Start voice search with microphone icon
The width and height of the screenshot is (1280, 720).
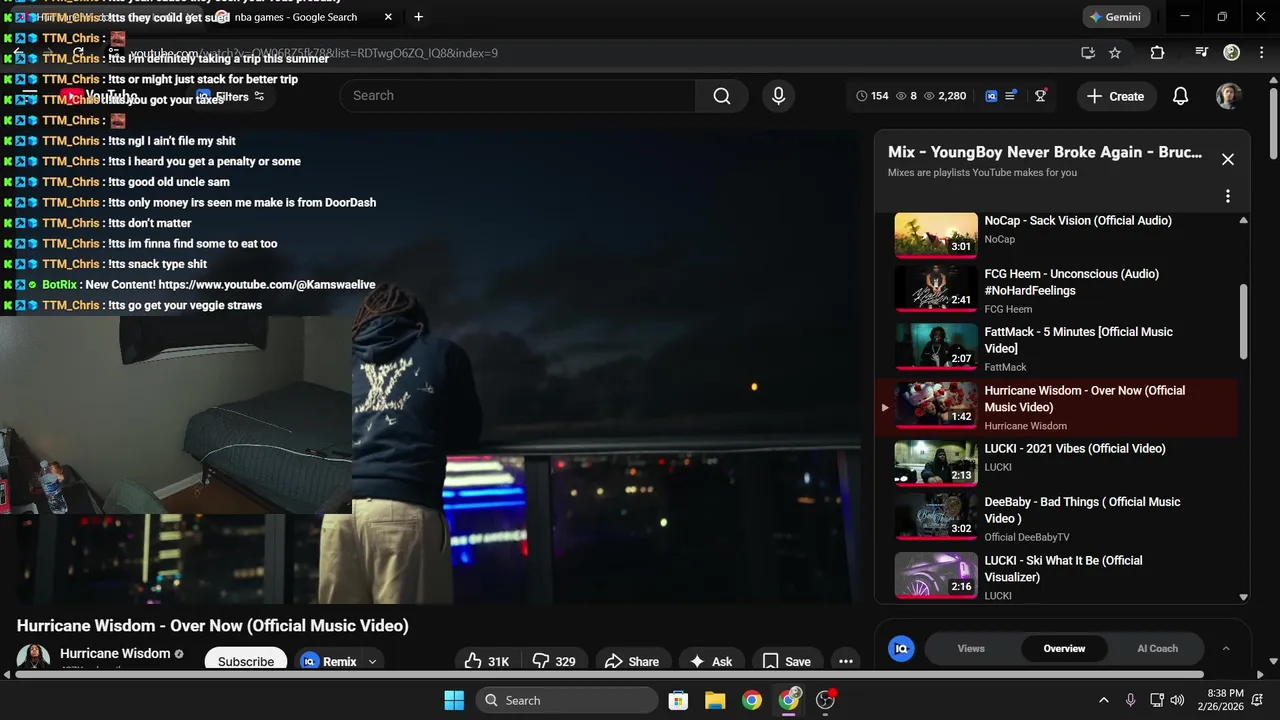[778, 96]
